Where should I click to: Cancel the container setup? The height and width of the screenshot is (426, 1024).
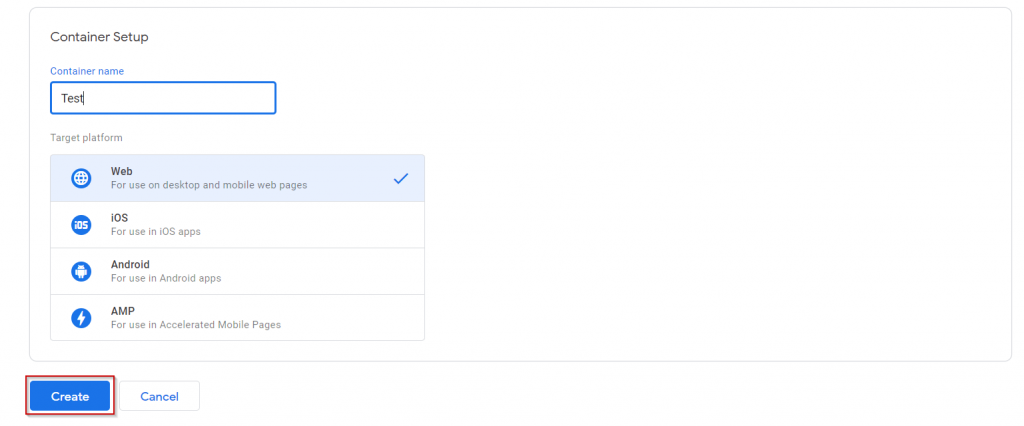point(159,396)
